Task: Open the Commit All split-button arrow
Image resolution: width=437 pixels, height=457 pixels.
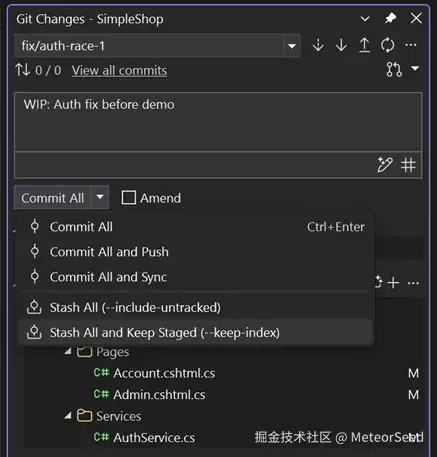Action: (x=100, y=197)
